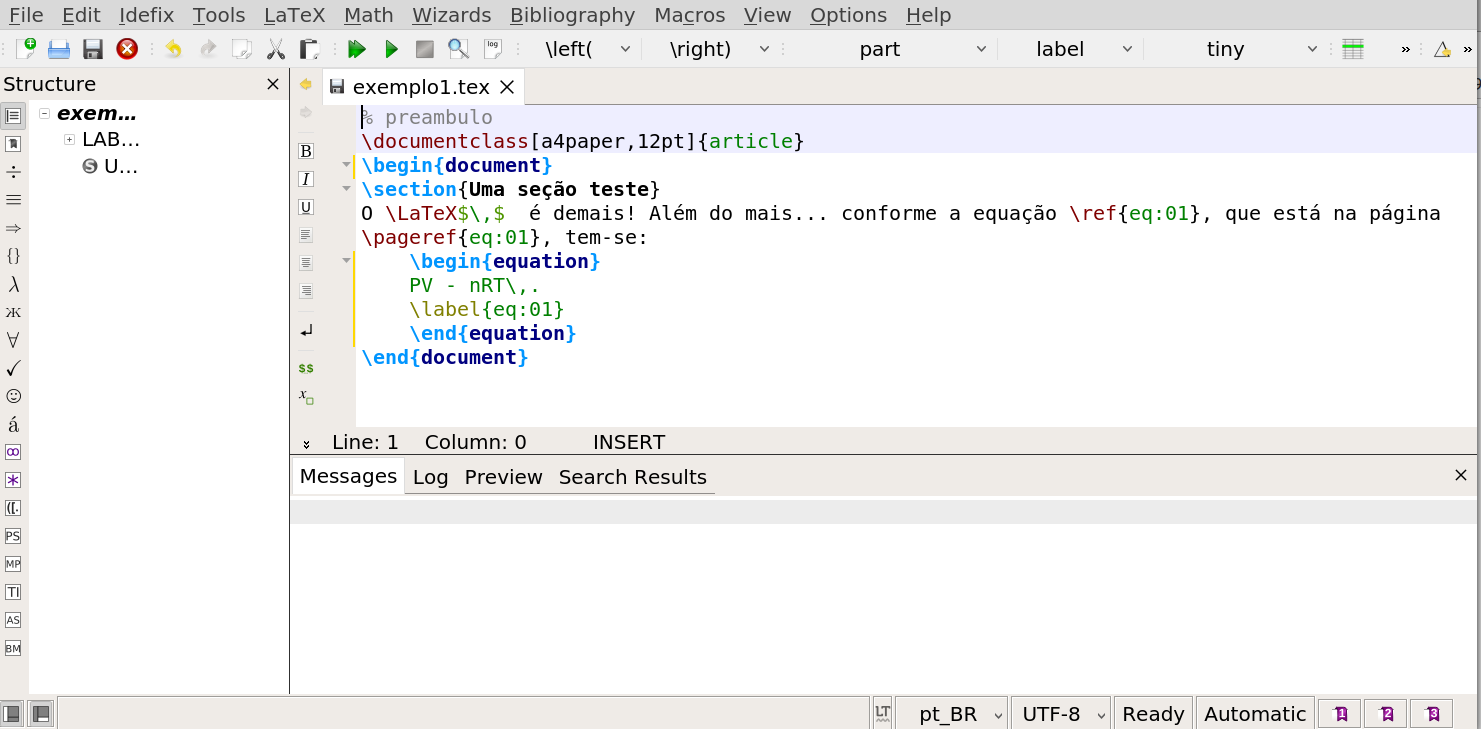Insert a table with the grid icon
This screenshot has width=1481, height=729.
(1353, 48)
